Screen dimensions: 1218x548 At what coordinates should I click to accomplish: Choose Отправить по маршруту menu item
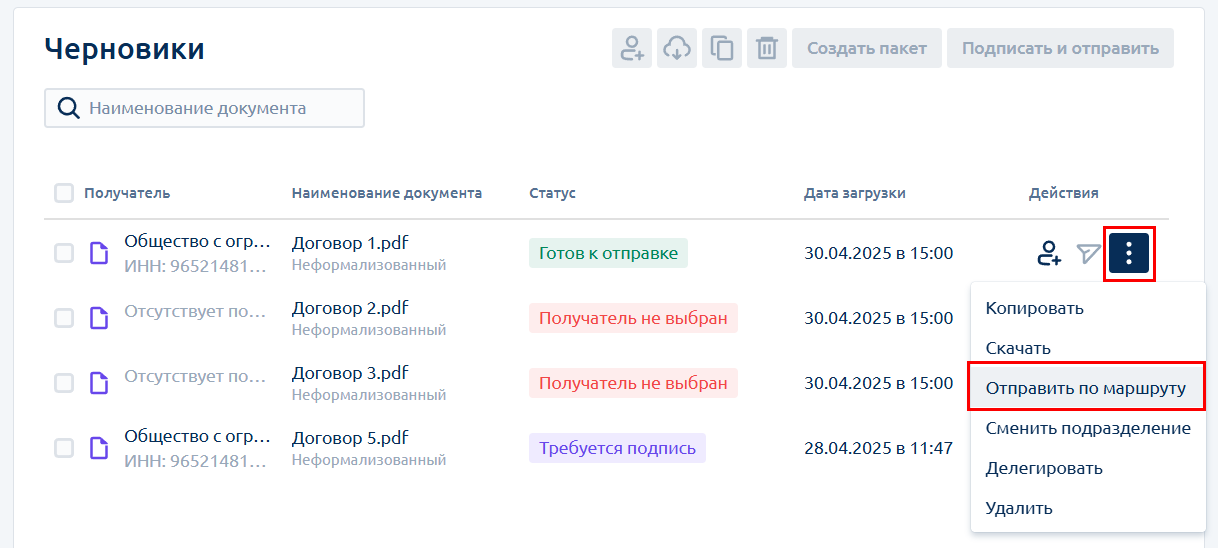point(1086,388)
